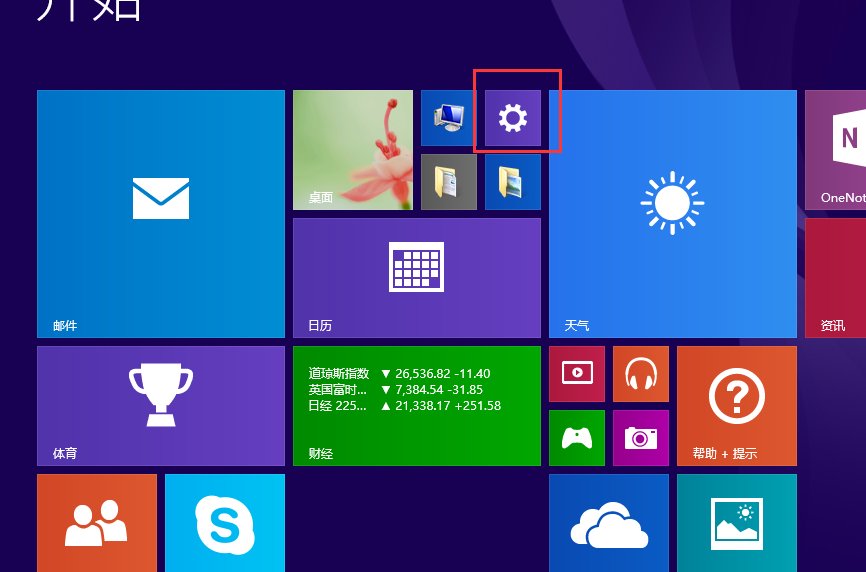
Task: Open the OneDrive cloud tile
Action: 608,522
